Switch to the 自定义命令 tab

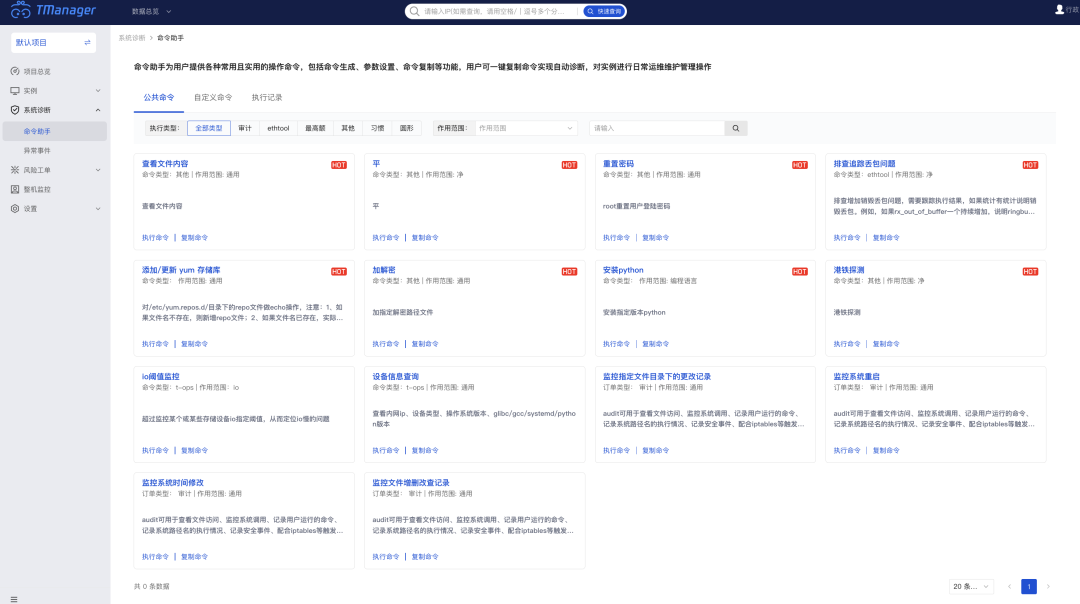(x=213, y=98)
